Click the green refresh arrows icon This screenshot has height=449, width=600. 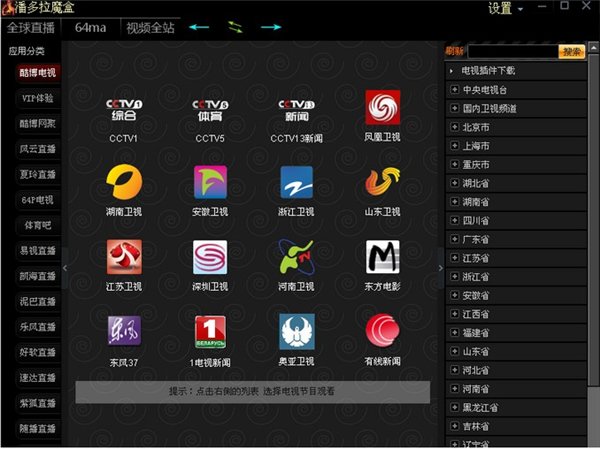pyautogui.click(x=235, y=27)
